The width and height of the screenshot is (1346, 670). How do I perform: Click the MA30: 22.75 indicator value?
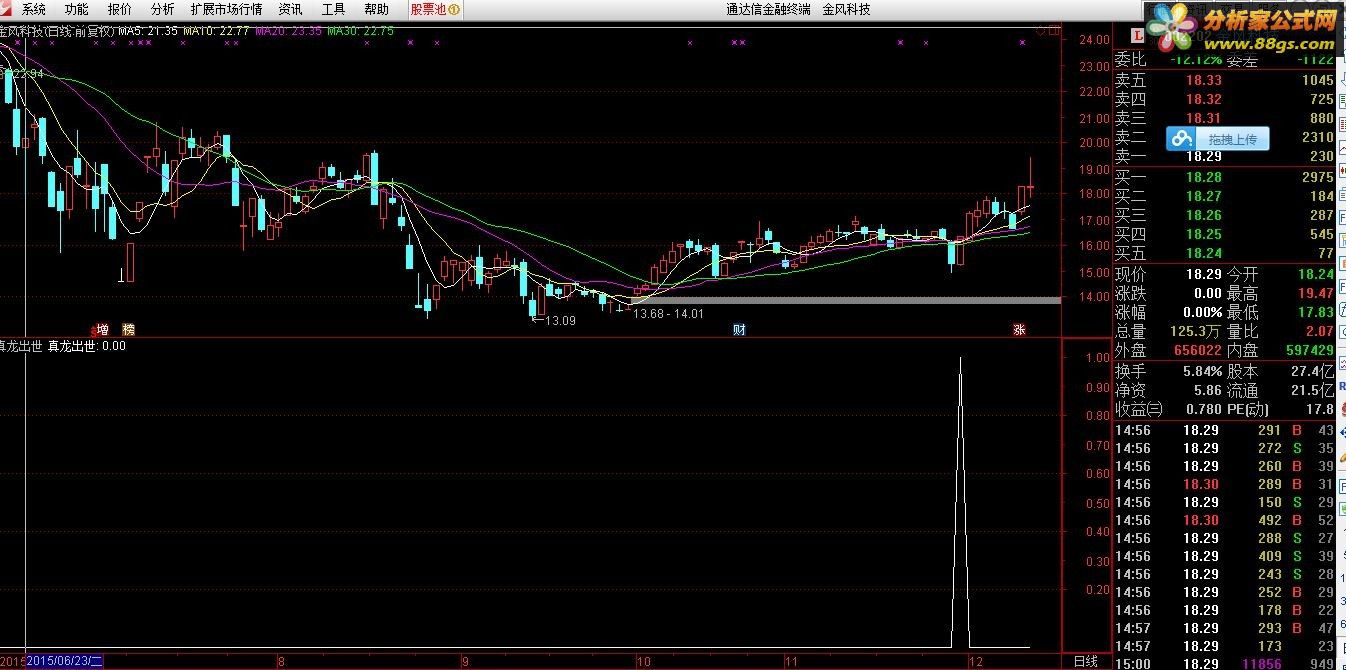pyautogui.click(x=361, y=31)
